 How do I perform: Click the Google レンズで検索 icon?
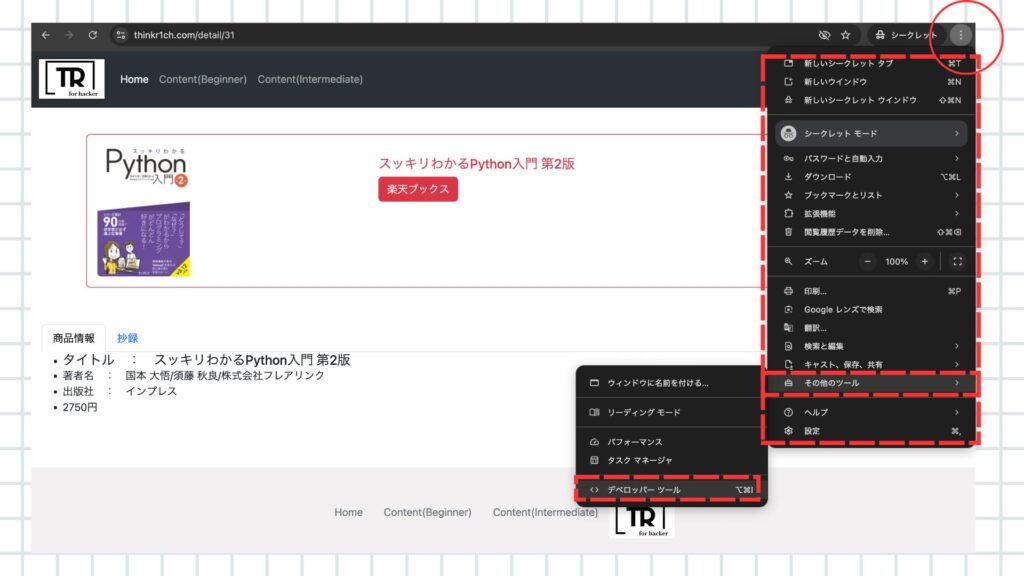point(788,310)
